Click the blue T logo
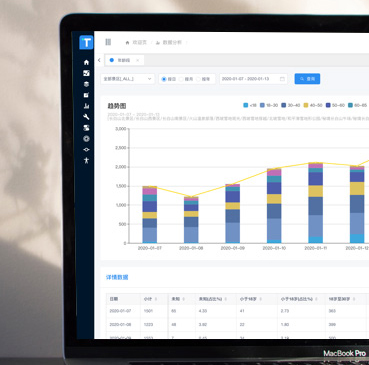The height and width of the screenshot is (365, 369). (x=86, y=42)
